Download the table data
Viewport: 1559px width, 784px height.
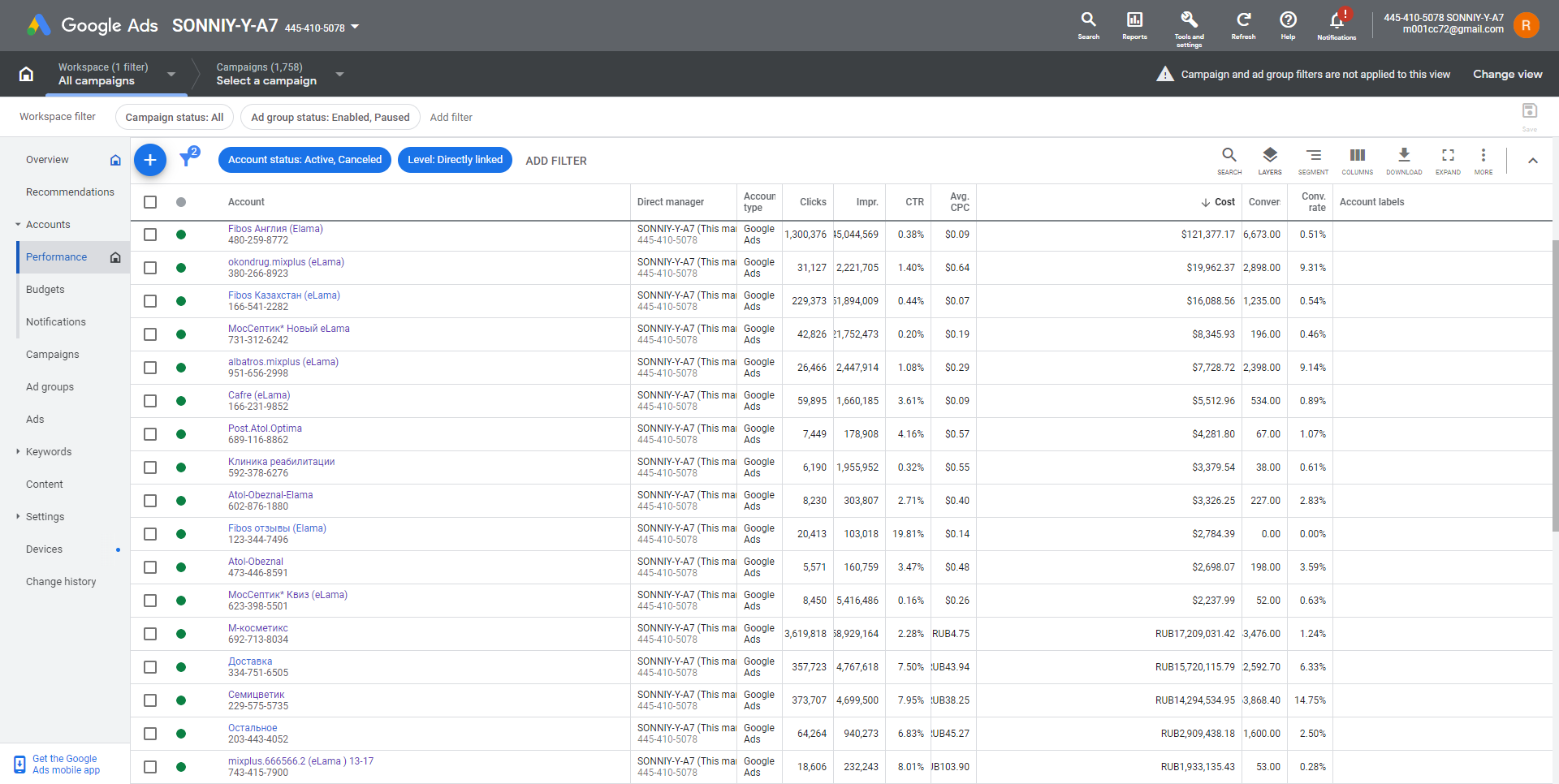[x=1404, y=160]
